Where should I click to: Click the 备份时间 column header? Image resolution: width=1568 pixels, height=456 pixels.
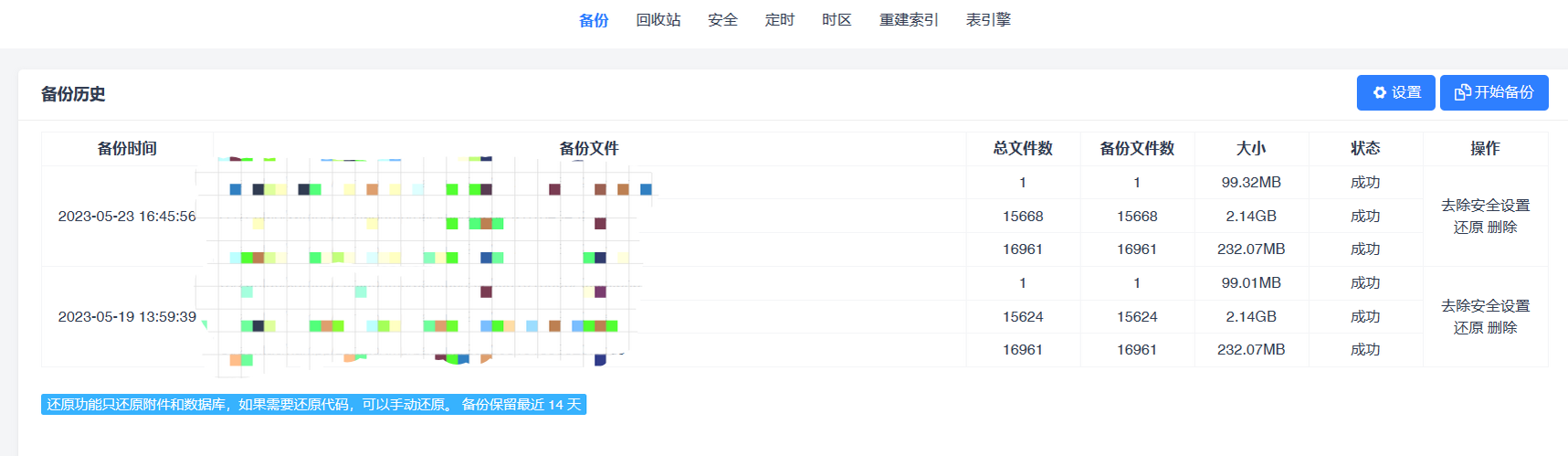click(127, 149)
